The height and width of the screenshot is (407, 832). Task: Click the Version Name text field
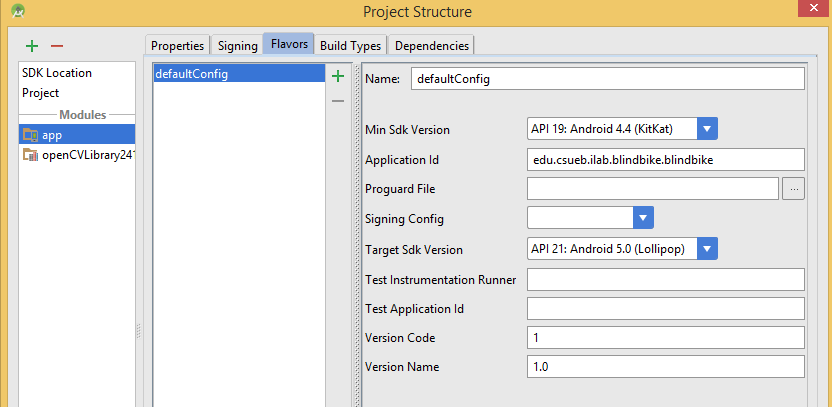pos(665,367)
